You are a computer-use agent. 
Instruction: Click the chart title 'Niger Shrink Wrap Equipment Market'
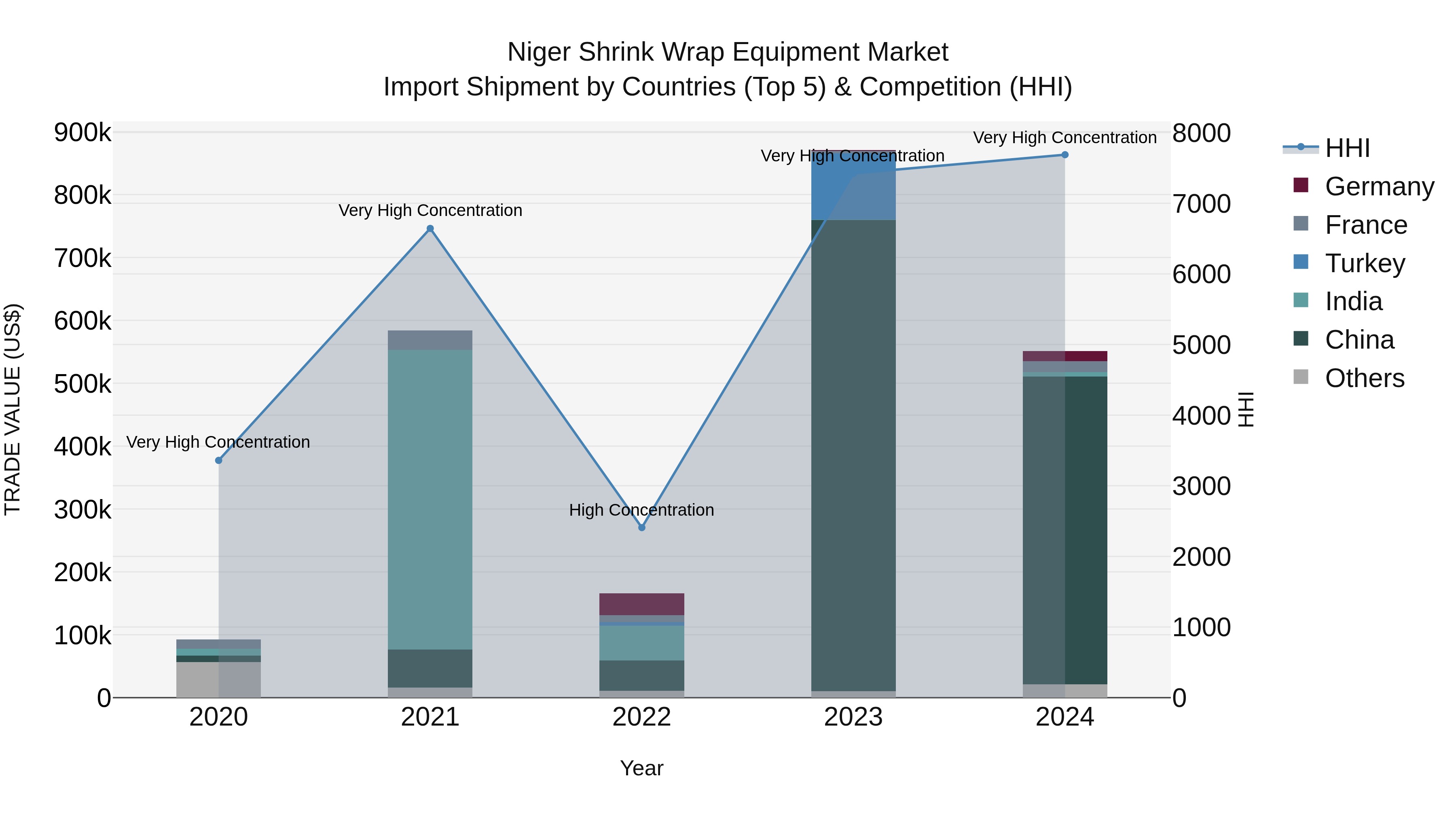pos(728,52)
